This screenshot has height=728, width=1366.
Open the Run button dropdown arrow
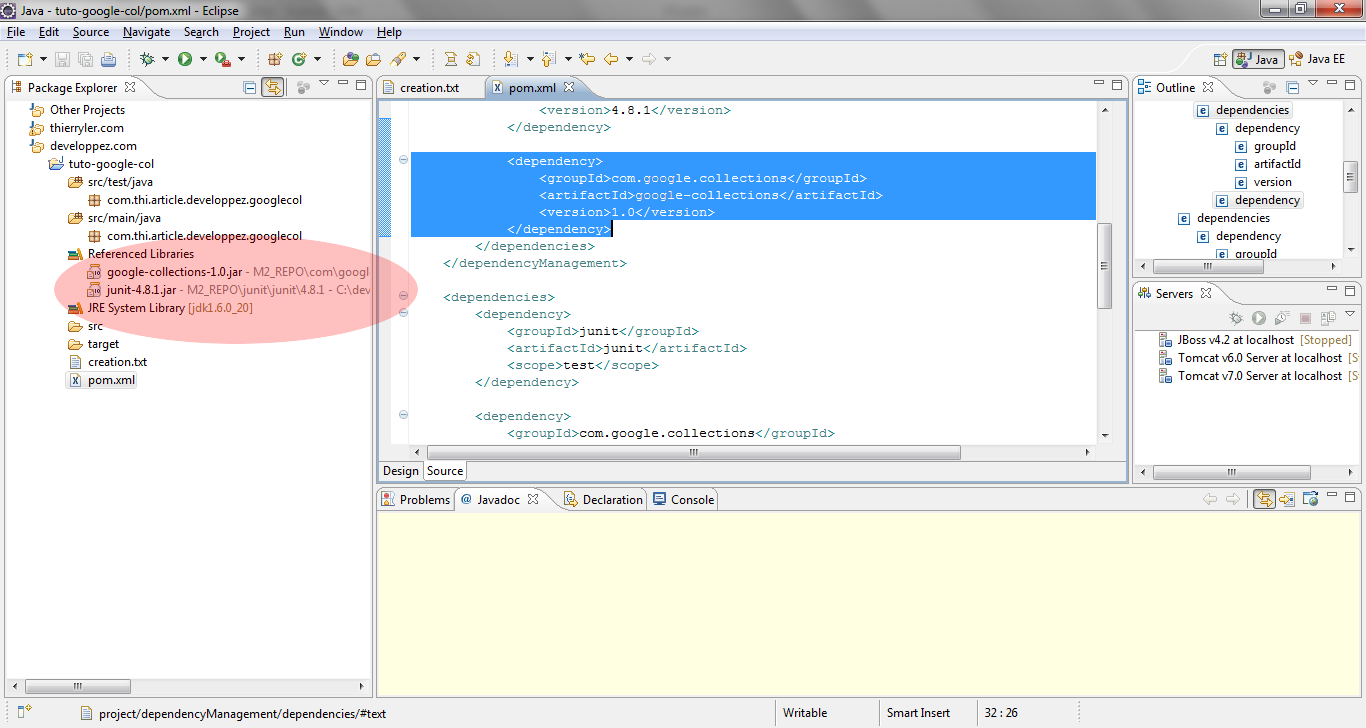202,59
